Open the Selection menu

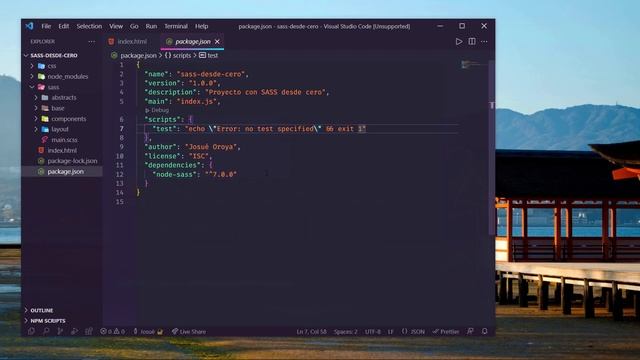(89, 26)
